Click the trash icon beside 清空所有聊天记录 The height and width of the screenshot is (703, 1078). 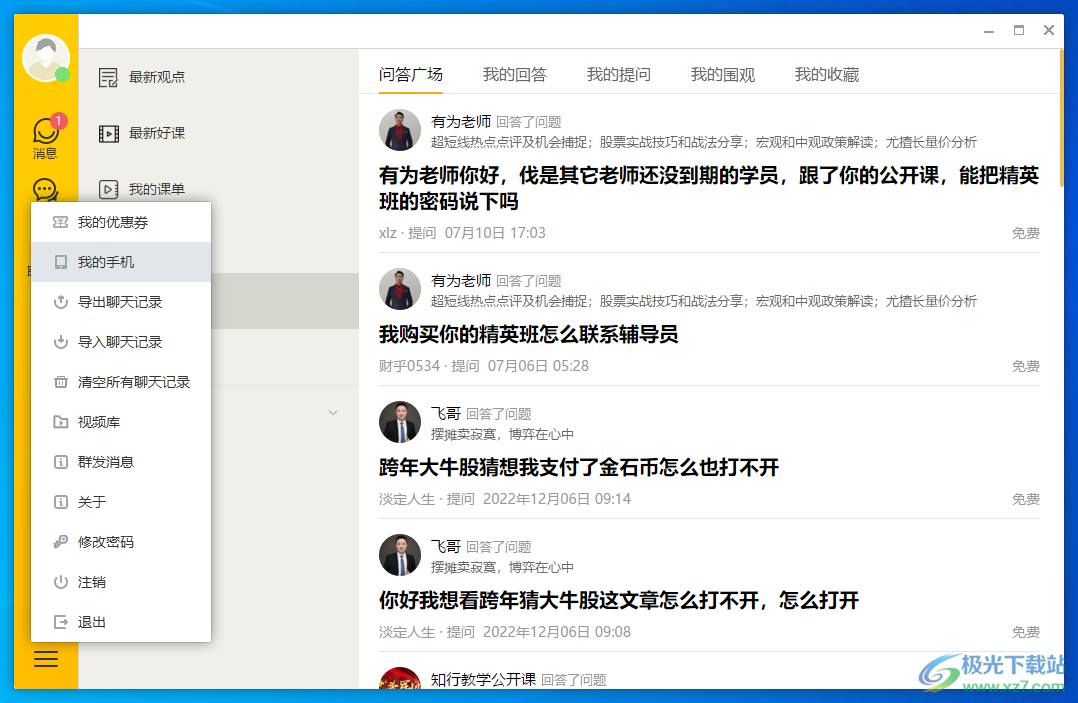point(60,381)
